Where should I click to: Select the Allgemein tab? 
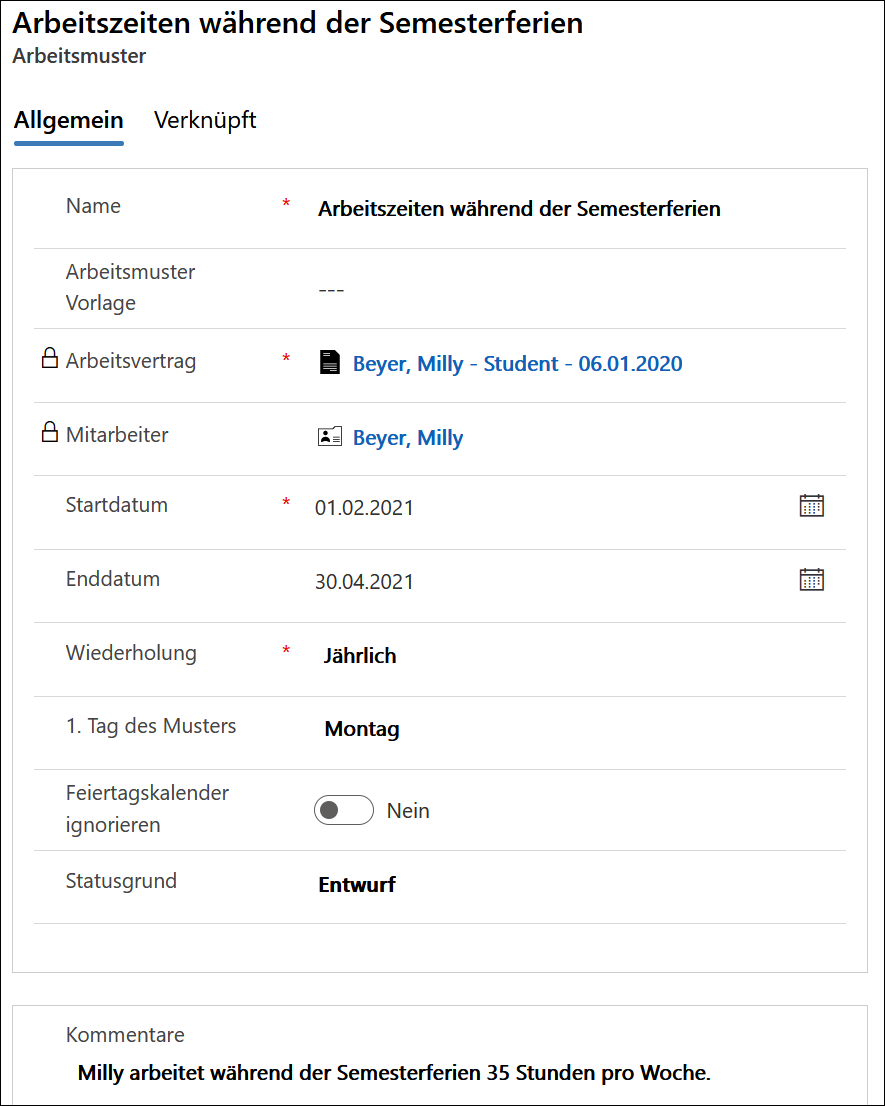(68, 120)
